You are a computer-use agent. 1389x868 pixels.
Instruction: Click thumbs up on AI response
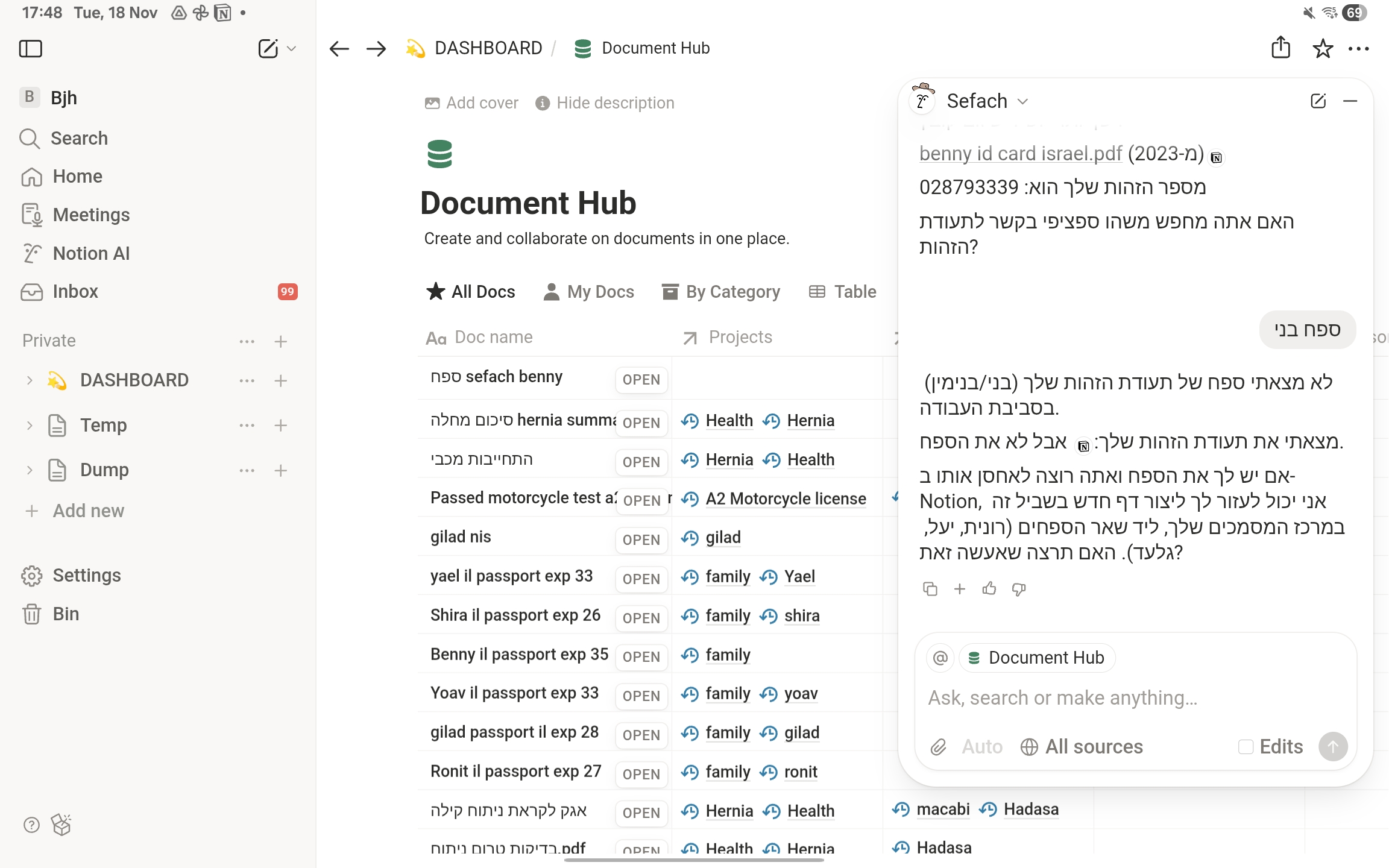pos(989,588)
